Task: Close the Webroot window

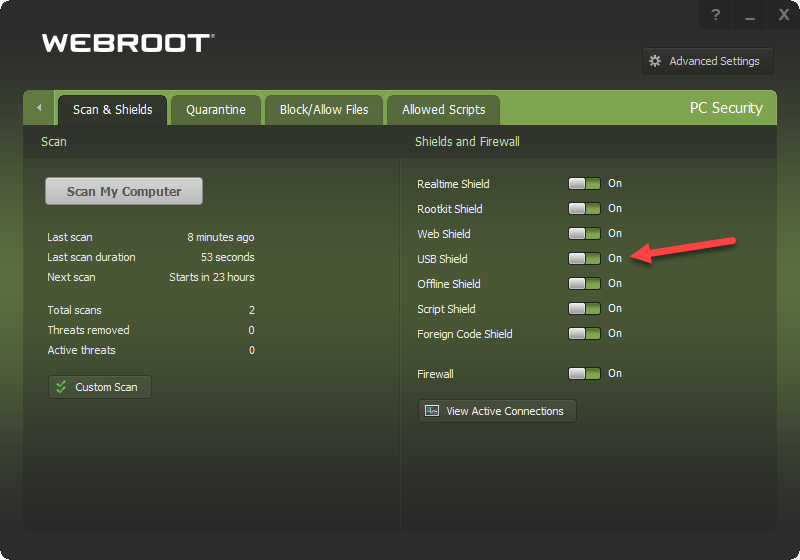Action: 784,15
